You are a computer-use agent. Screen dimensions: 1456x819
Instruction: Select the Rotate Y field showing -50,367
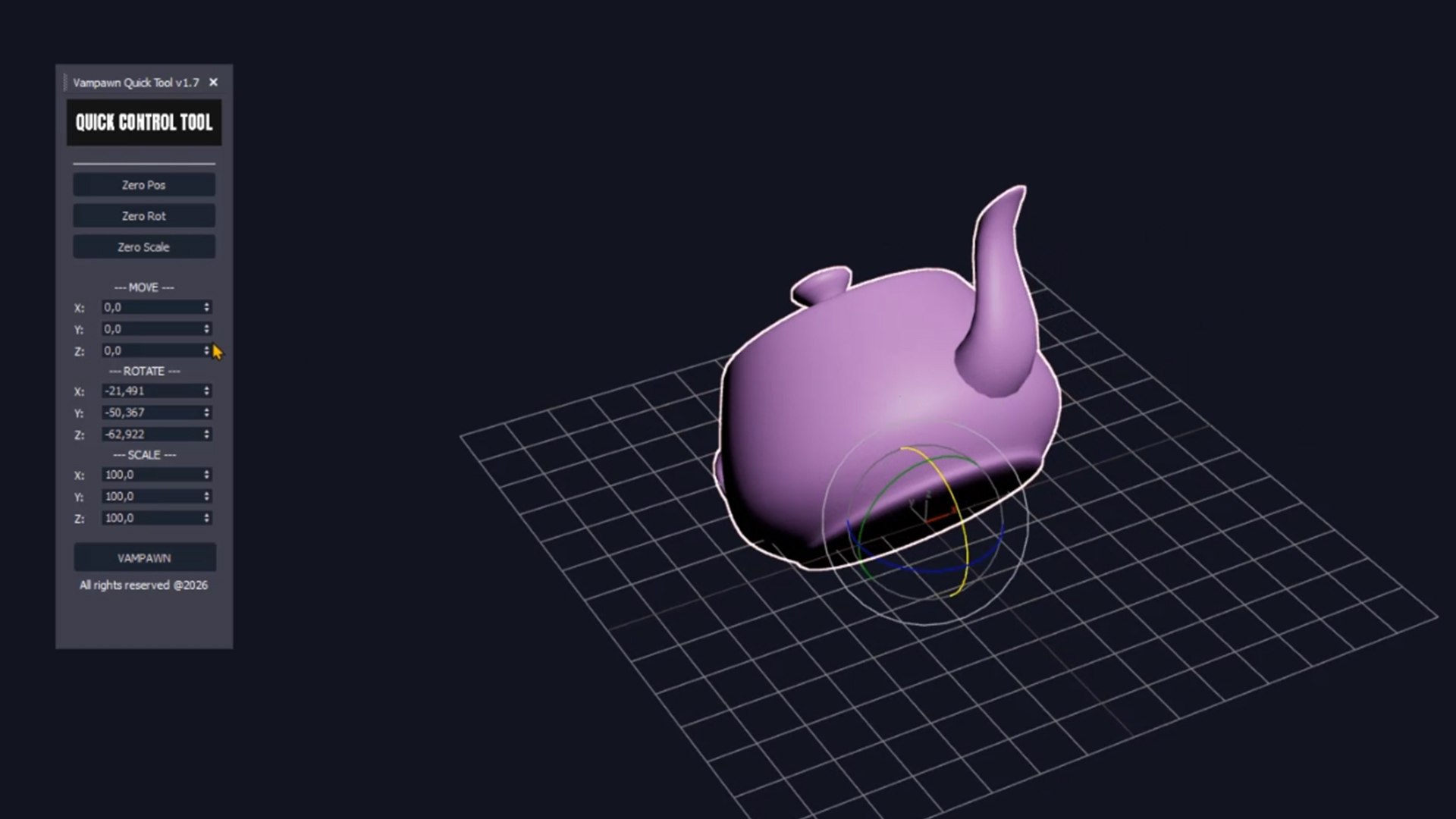click(152, 413)
